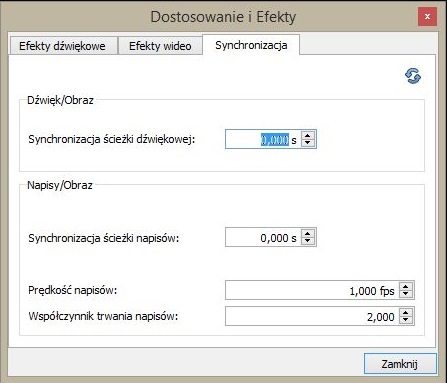Click the Zamknij button

coord(400,364)
